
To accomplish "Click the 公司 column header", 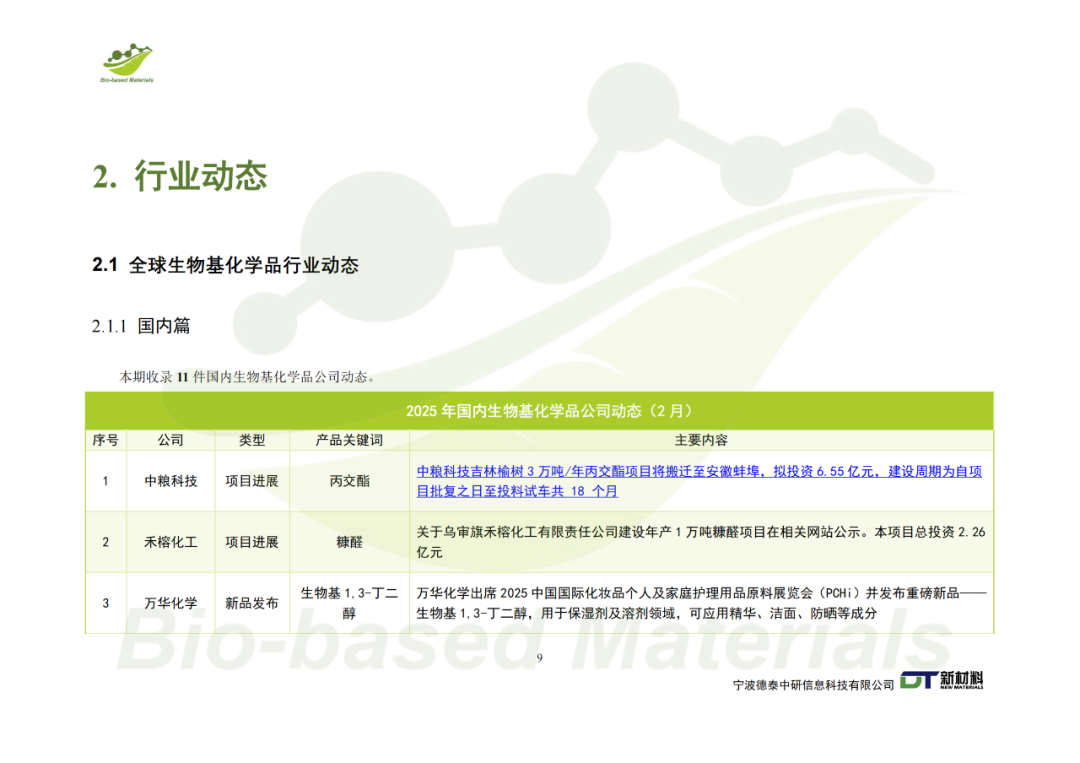I will tap(171, 440).
